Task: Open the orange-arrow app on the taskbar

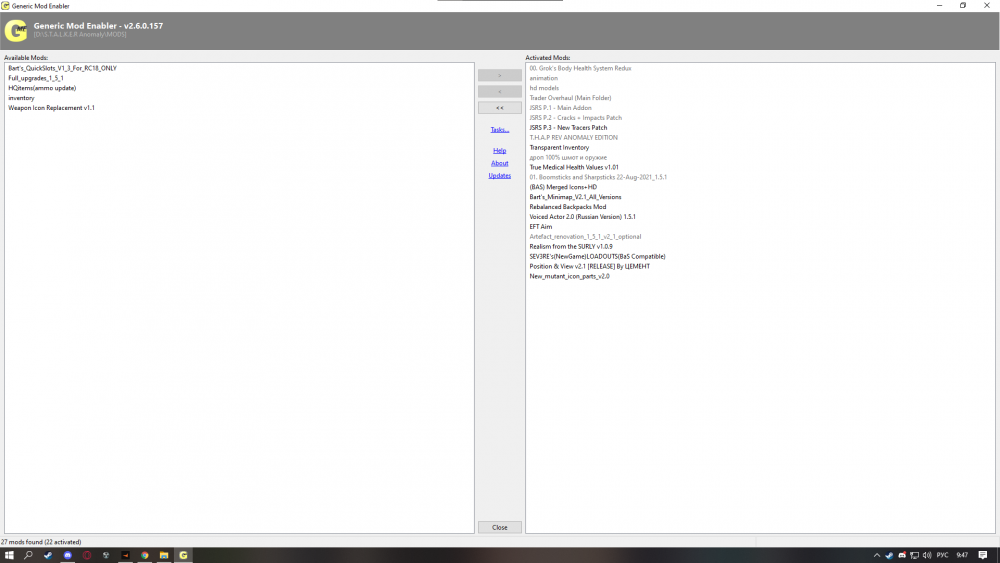Action: click(126, 555)
